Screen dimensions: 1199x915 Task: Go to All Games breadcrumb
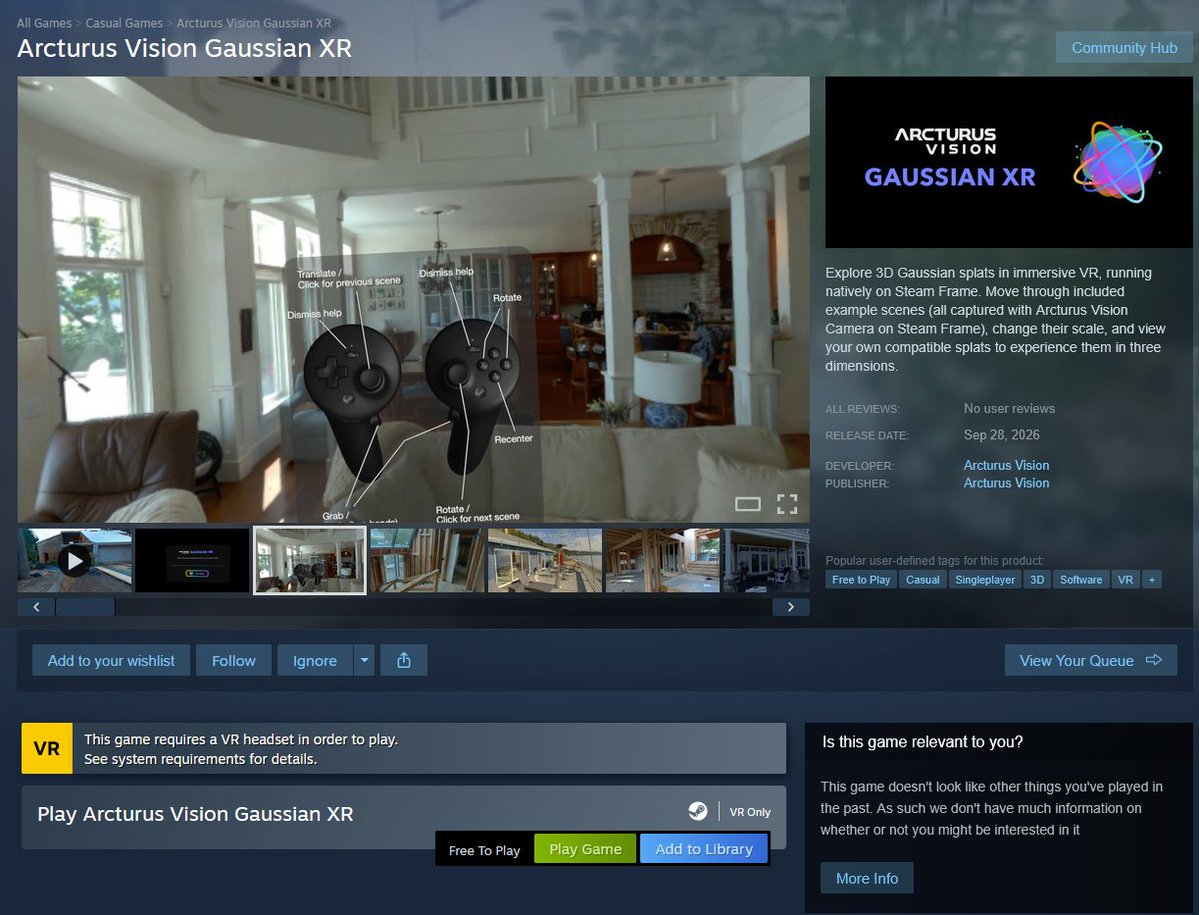click(x=44, y=23)
